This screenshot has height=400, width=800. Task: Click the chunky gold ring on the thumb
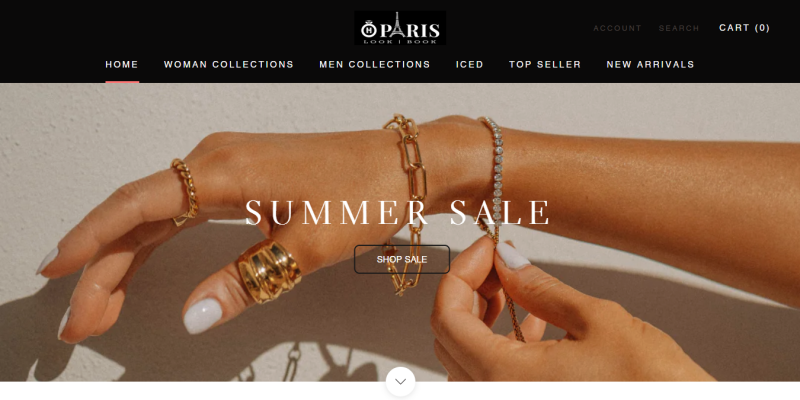coord(269,271)
